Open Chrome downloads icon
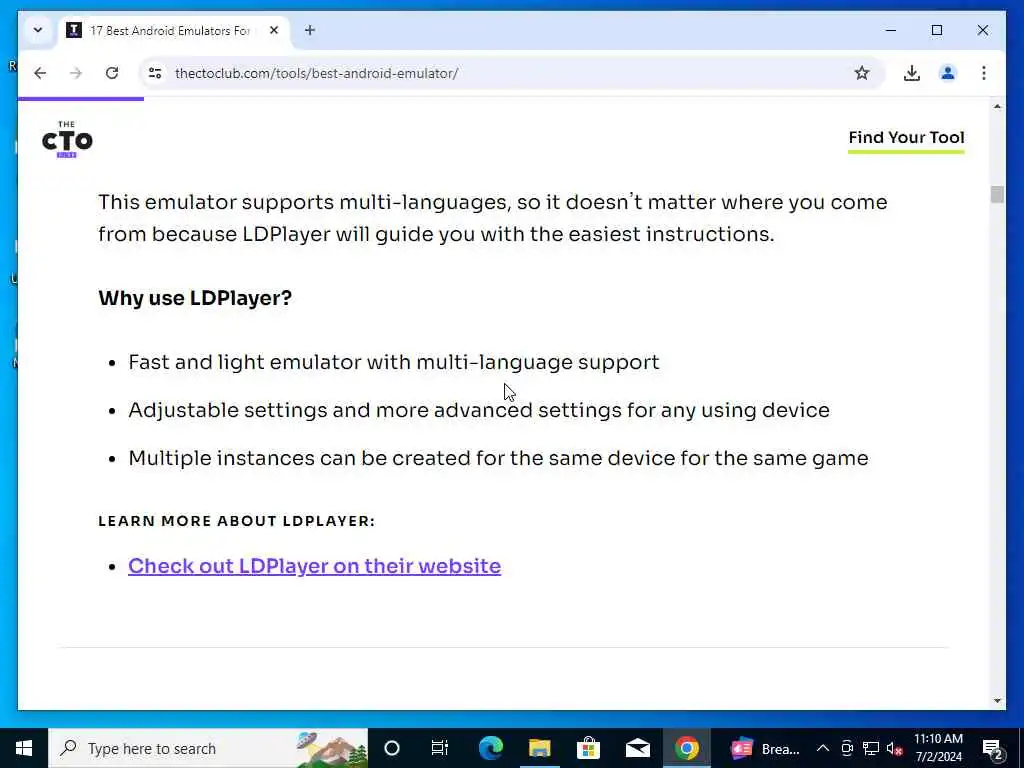 [912, 73]
